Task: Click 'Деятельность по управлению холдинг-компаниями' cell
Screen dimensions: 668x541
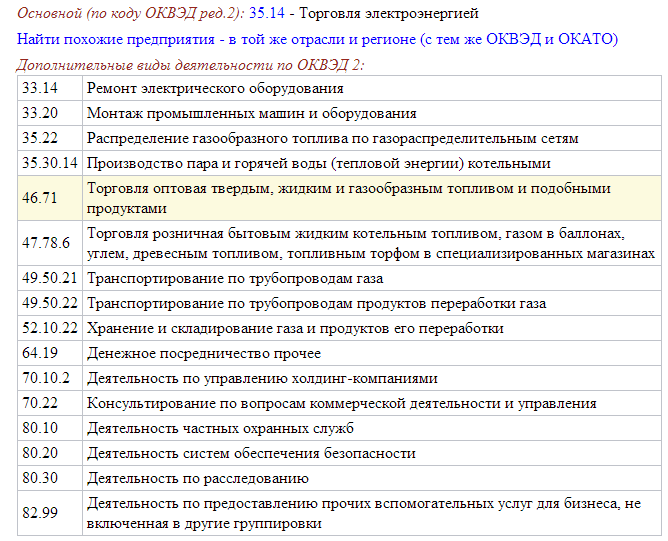Action: 371,378
